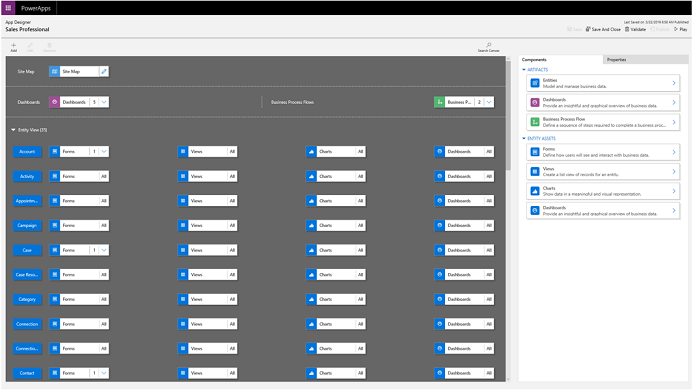Click Charts All box in Case row
The image size is (693, 390).
point(361,250)
